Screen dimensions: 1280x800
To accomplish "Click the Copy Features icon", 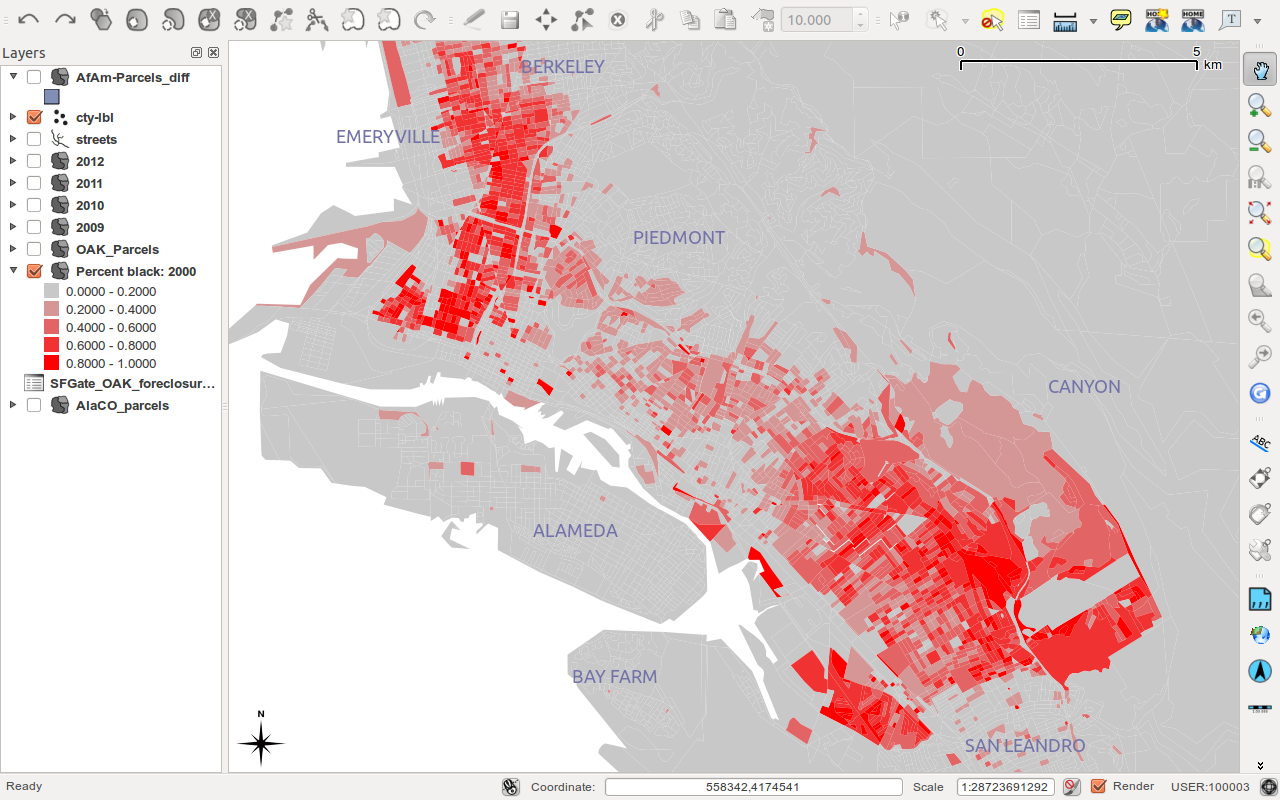I will coord(690,19).
